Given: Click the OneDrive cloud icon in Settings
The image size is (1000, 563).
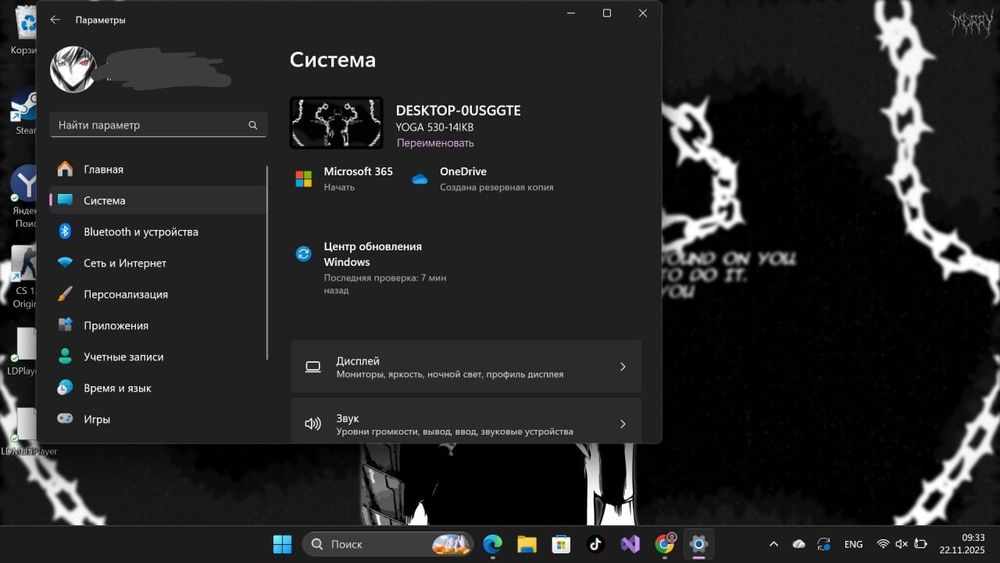Looking at the screenshot, I should (420, 179).
